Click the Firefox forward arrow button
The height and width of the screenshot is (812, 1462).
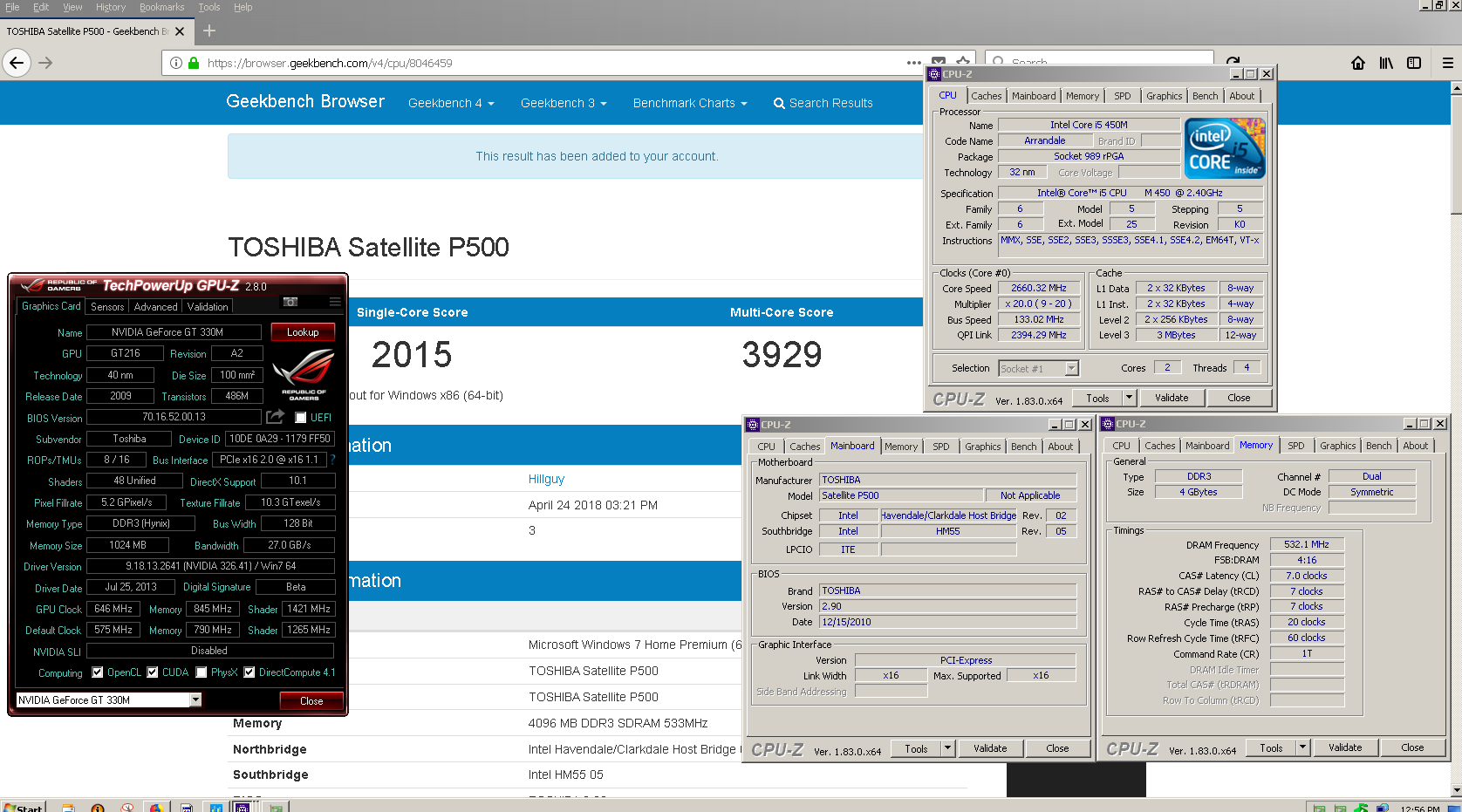[45, 63]
